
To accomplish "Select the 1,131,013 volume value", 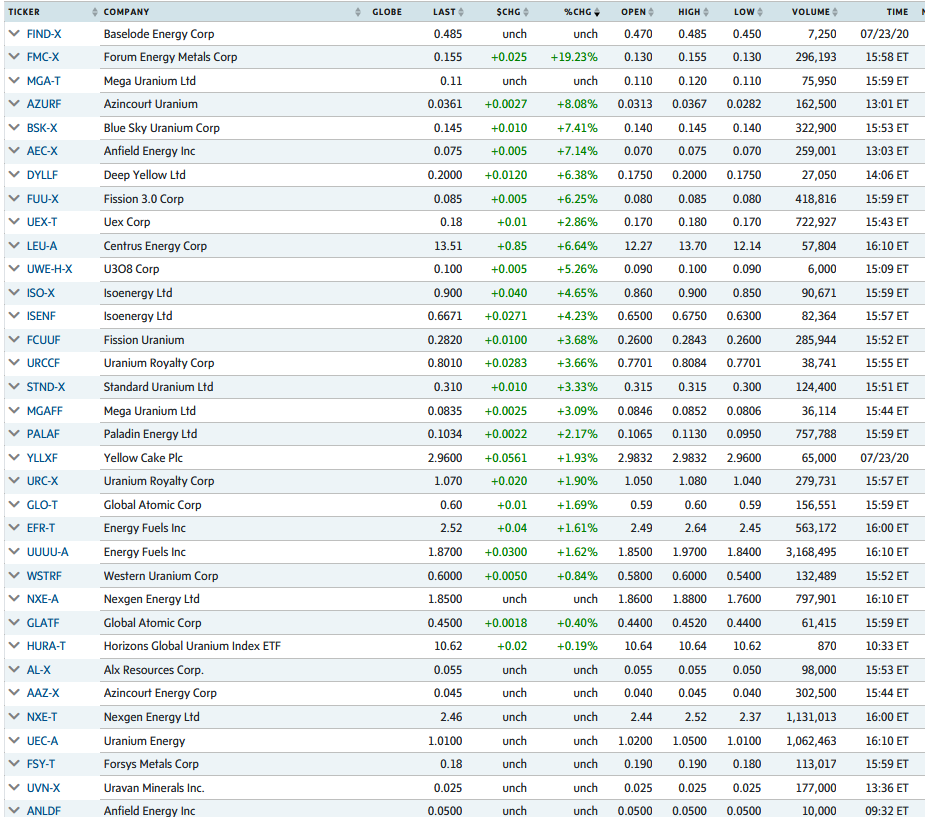I will (x=811, y=717).
